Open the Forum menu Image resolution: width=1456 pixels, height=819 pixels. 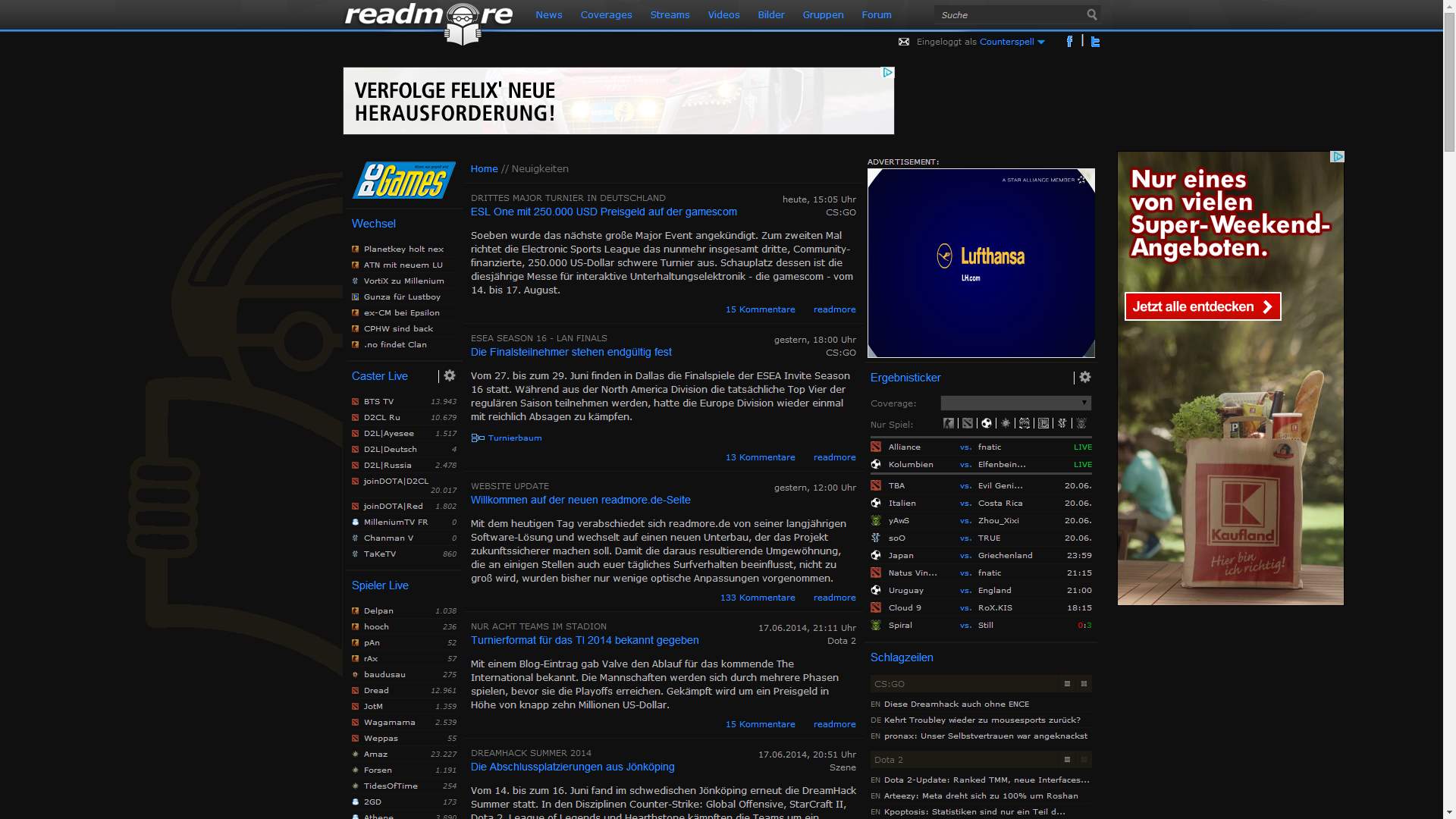pos(877,14)
